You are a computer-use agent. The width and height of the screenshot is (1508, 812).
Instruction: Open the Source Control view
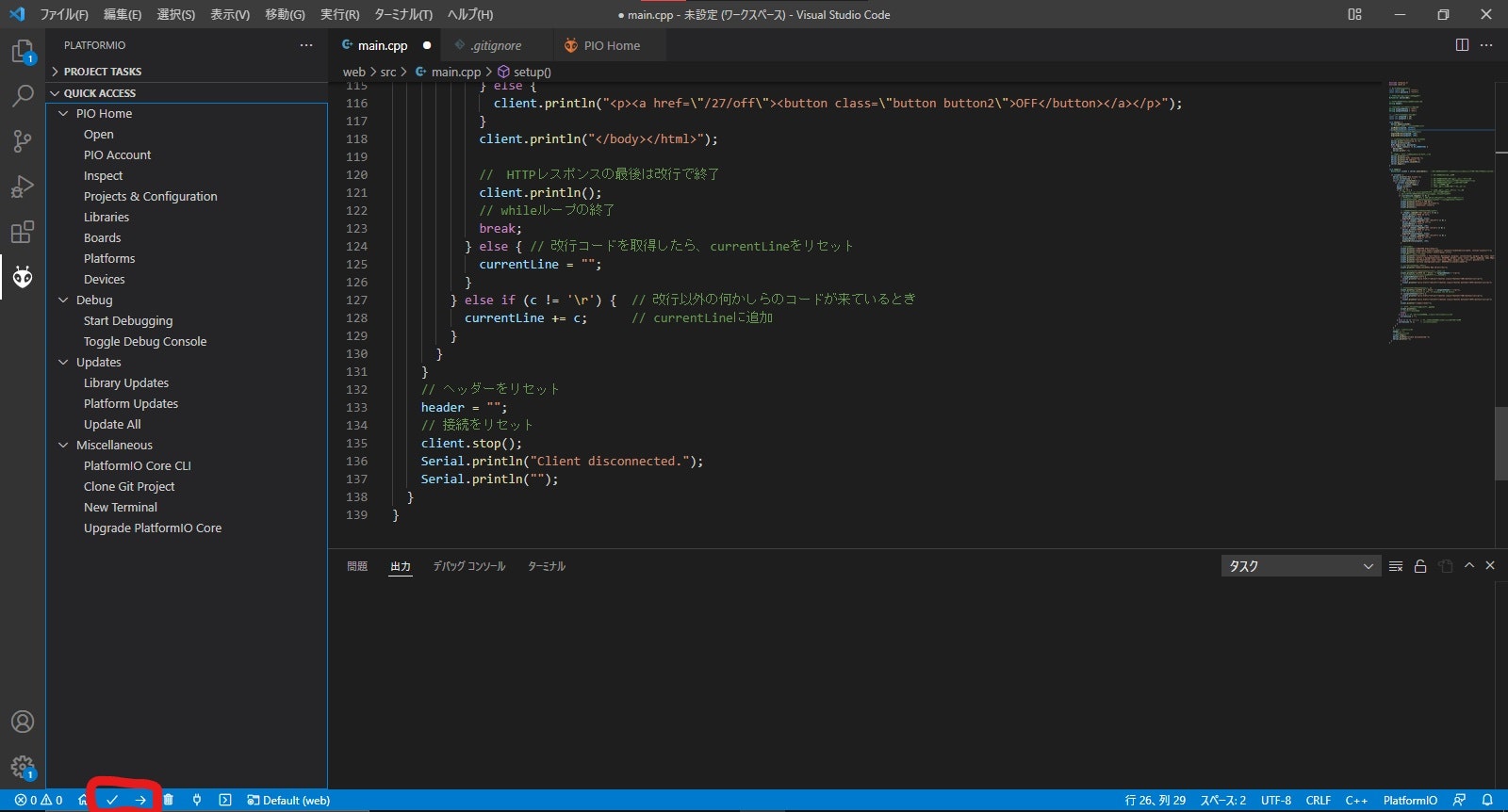coord(23,141)
